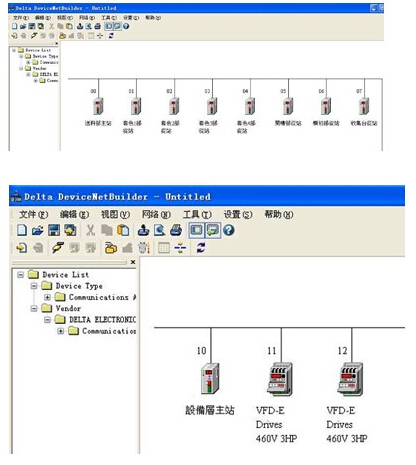Select the Device Type tree item
416x465 pixels.
79,286
